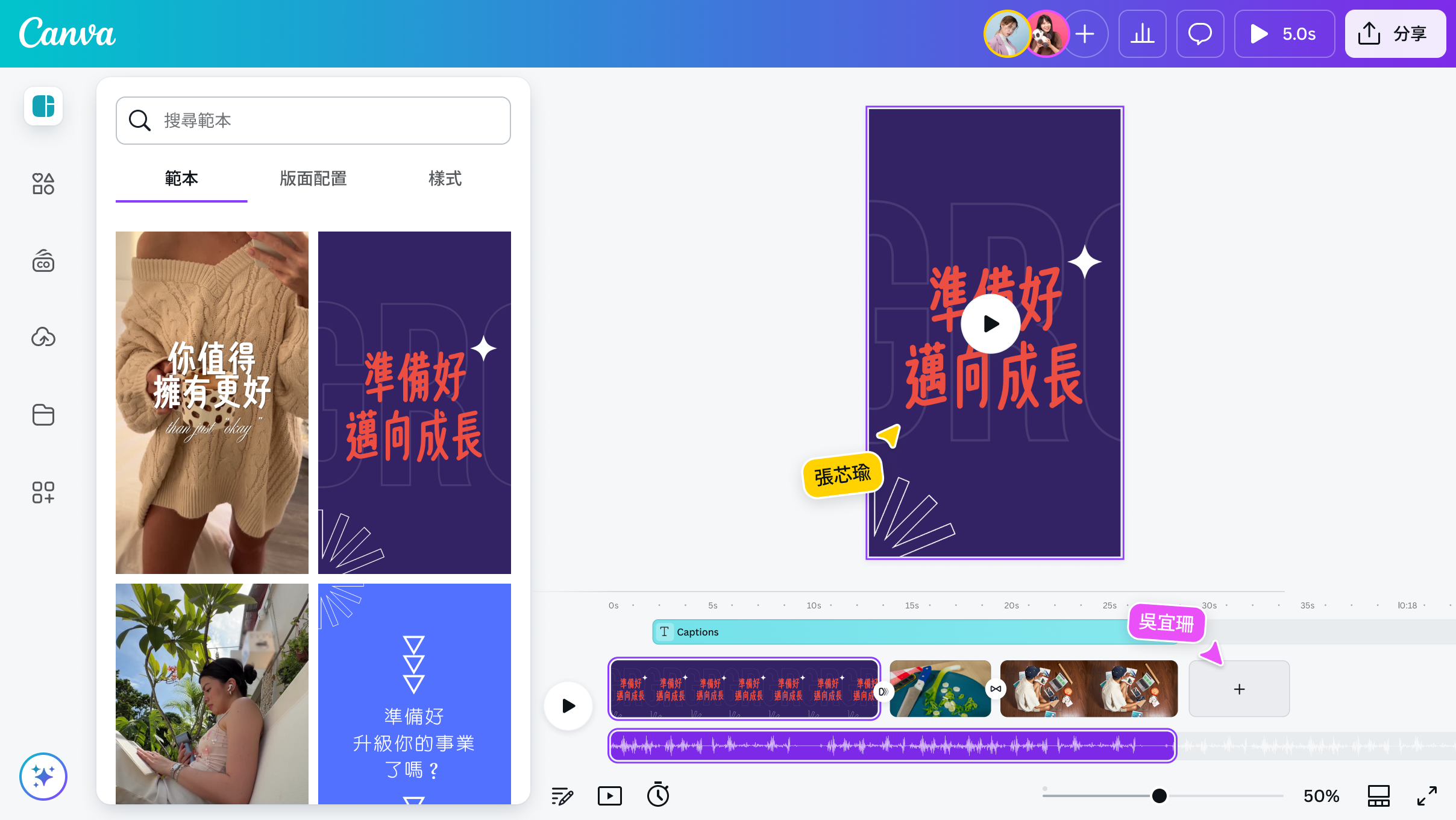Select the blue 升級你的事業 template thumbnail
The height and width of the screenshot is (820, 1456).
coord(415,693)
